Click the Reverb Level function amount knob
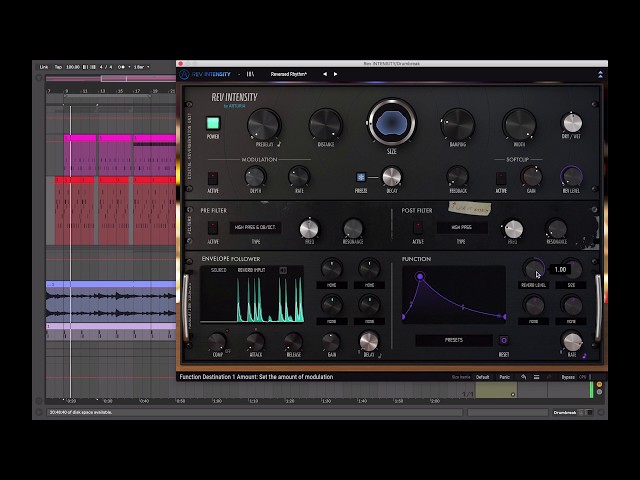Image resolution: width=640 pixels, height=480 pixels. [x=534, y=269]
